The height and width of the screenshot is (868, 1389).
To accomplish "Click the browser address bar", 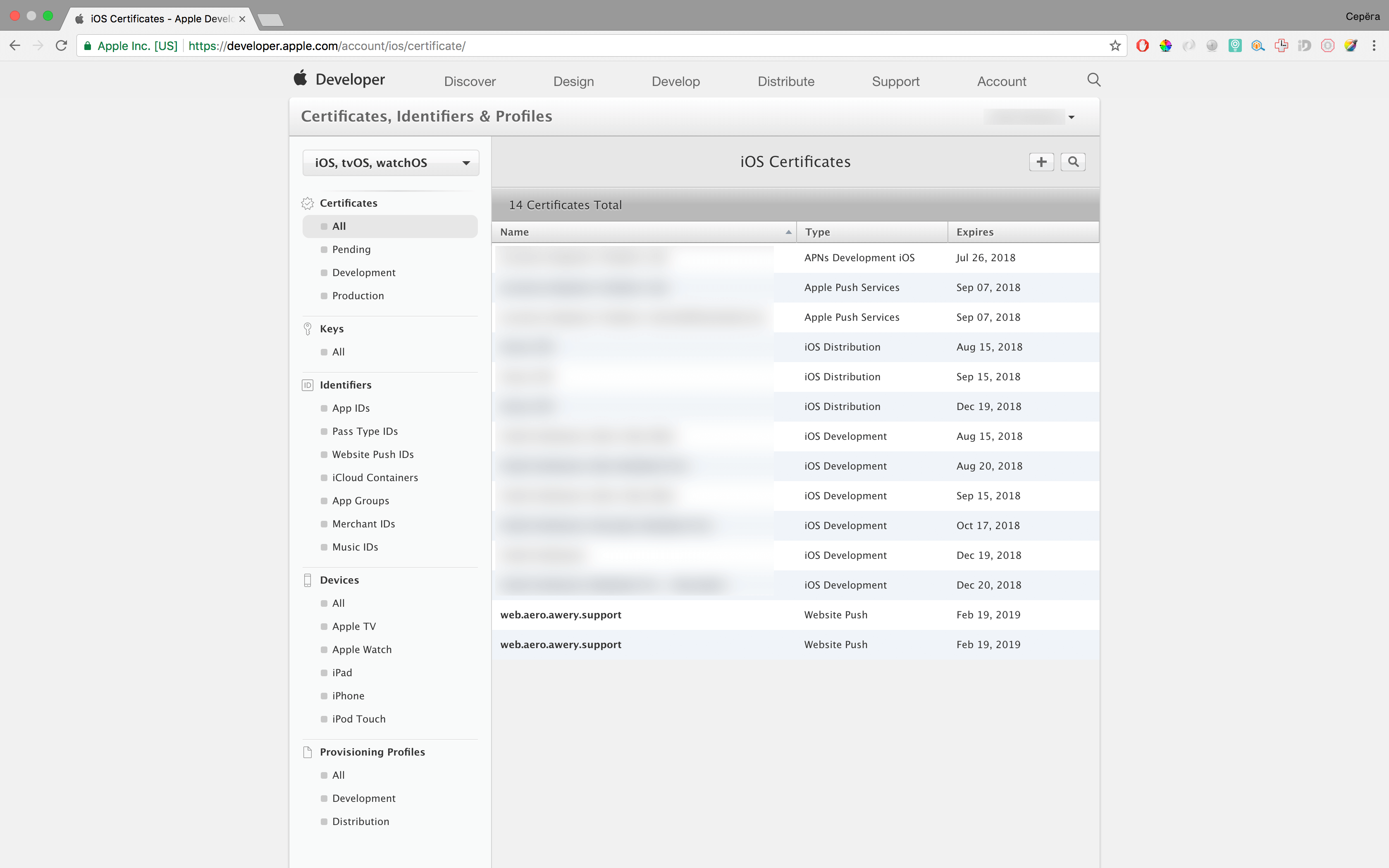I will (x=574, y=46).
